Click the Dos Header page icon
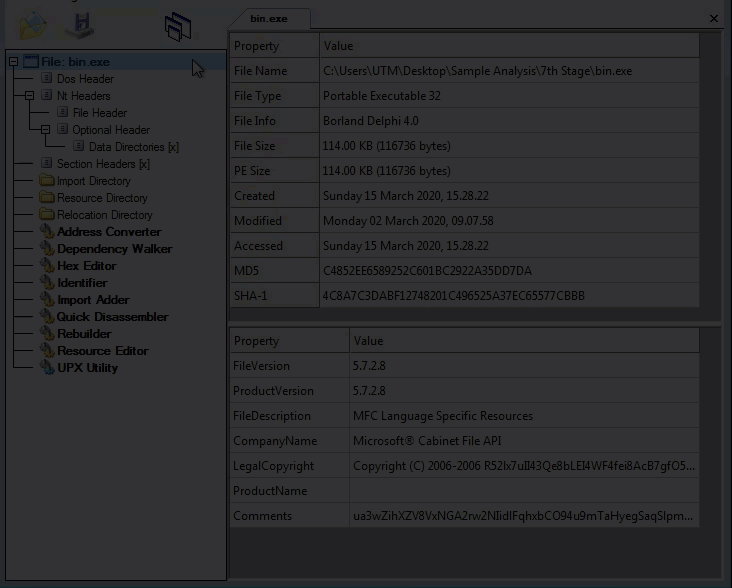Image resolution: width=732 pixels, height=588 pixels. [46, 78]
